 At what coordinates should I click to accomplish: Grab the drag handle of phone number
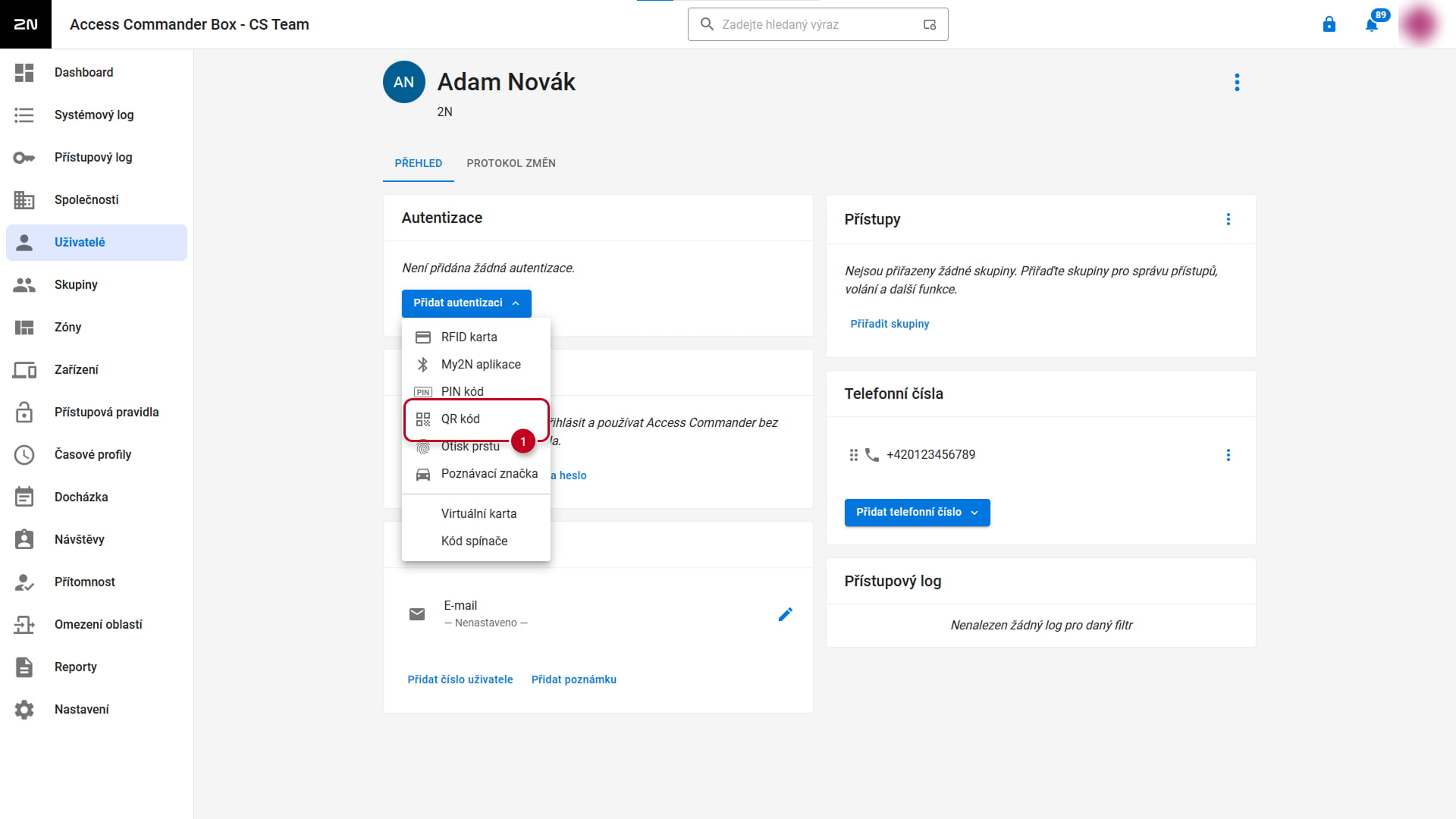tap(854, 455)
